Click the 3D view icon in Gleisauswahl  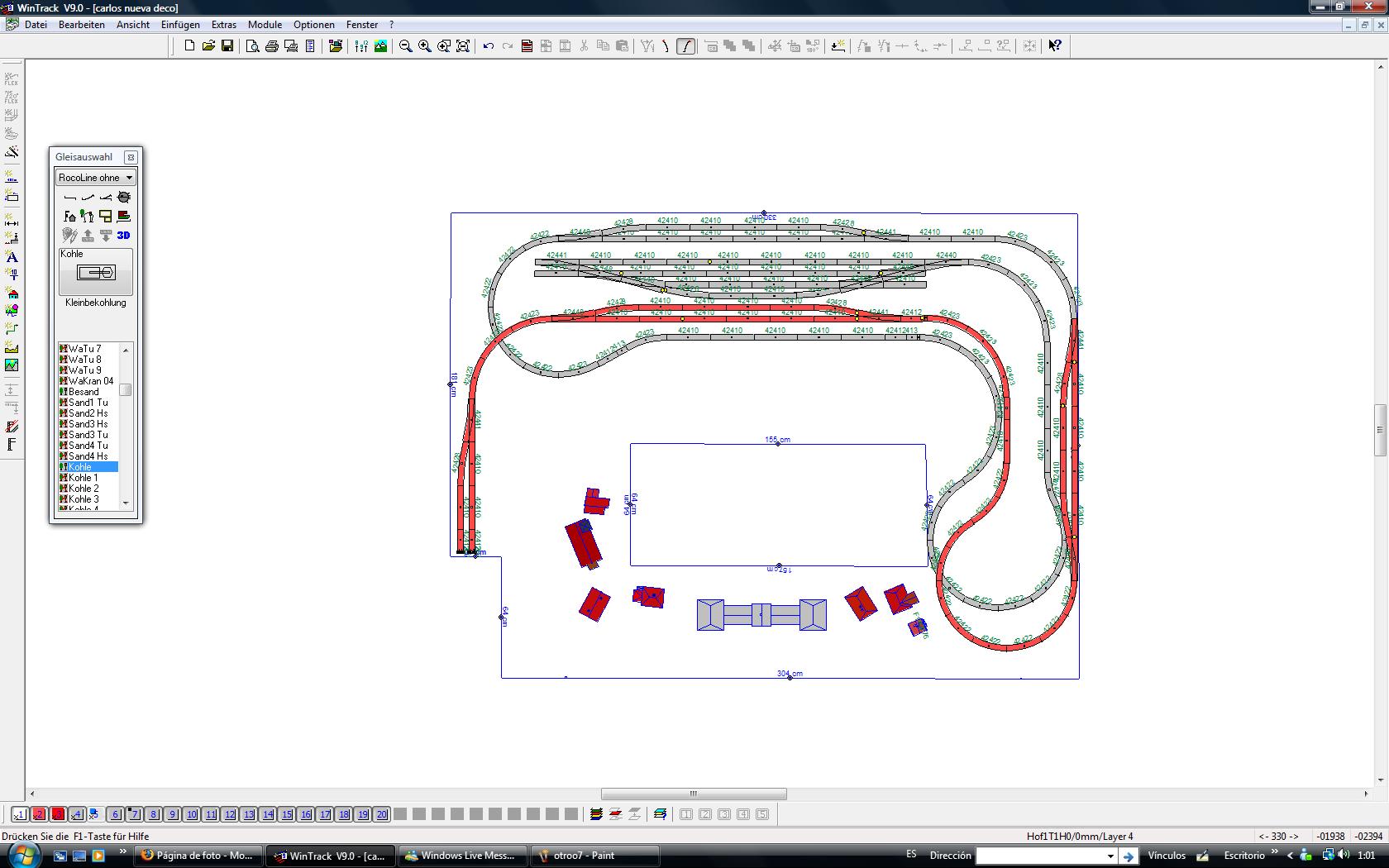(123, 236)
